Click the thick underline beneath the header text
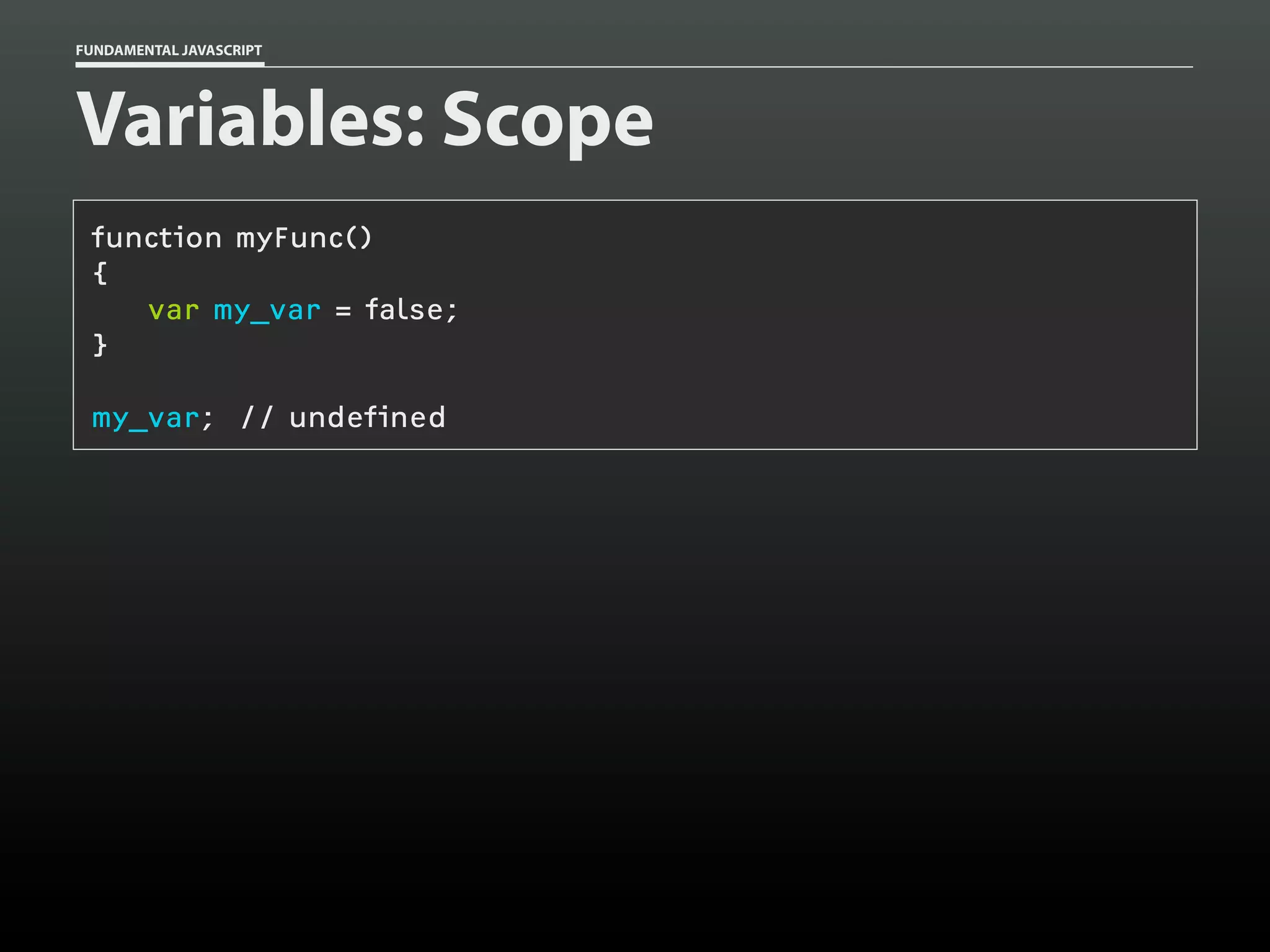1270x952 pixels. [170, 64]
